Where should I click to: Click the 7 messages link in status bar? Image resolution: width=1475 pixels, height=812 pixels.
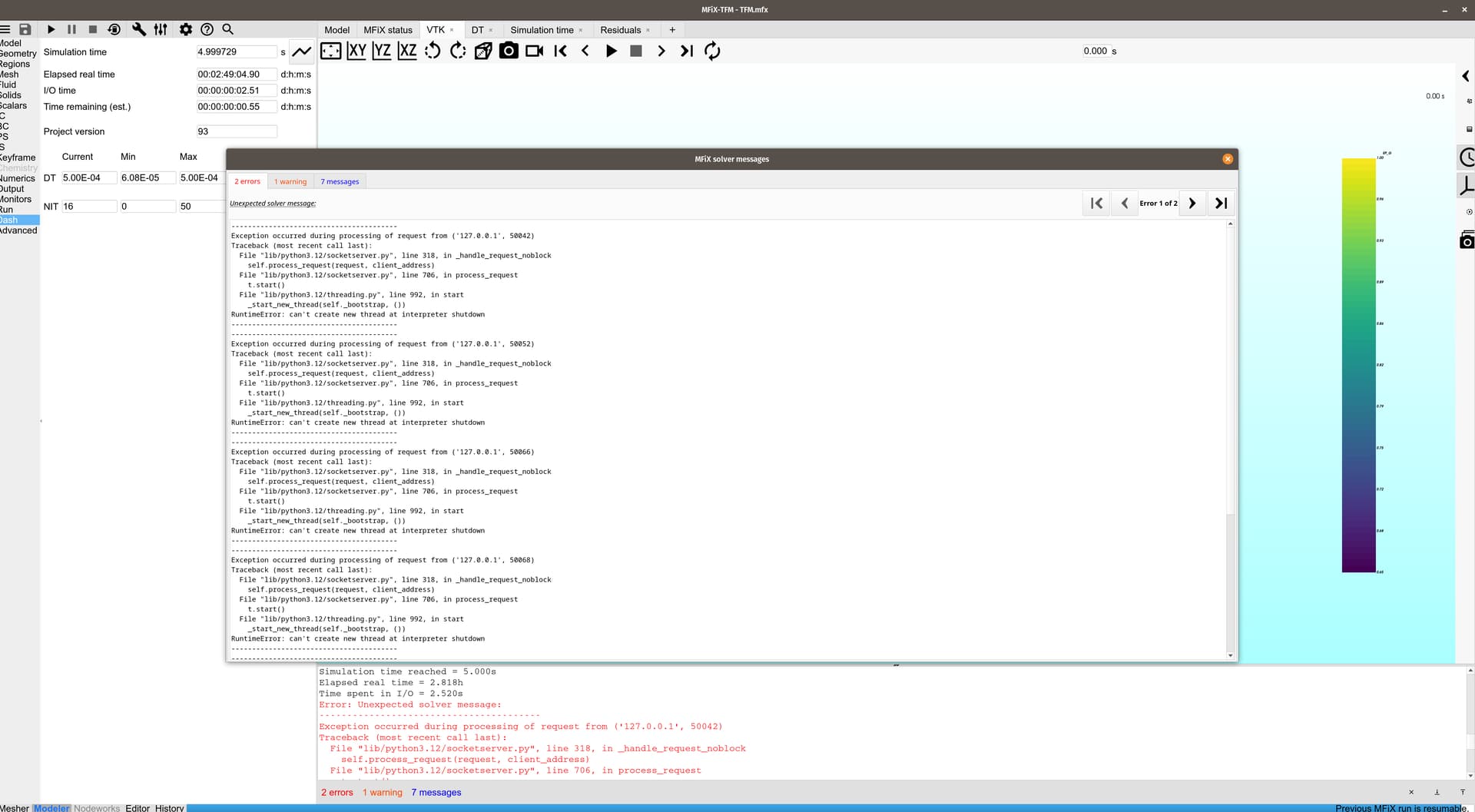click(x=436, y=792)
